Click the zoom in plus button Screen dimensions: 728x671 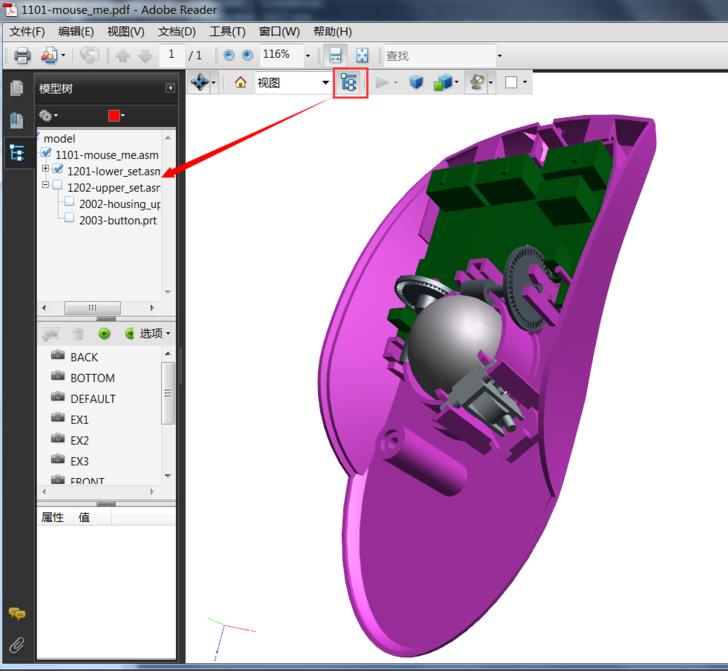[248, 56]
